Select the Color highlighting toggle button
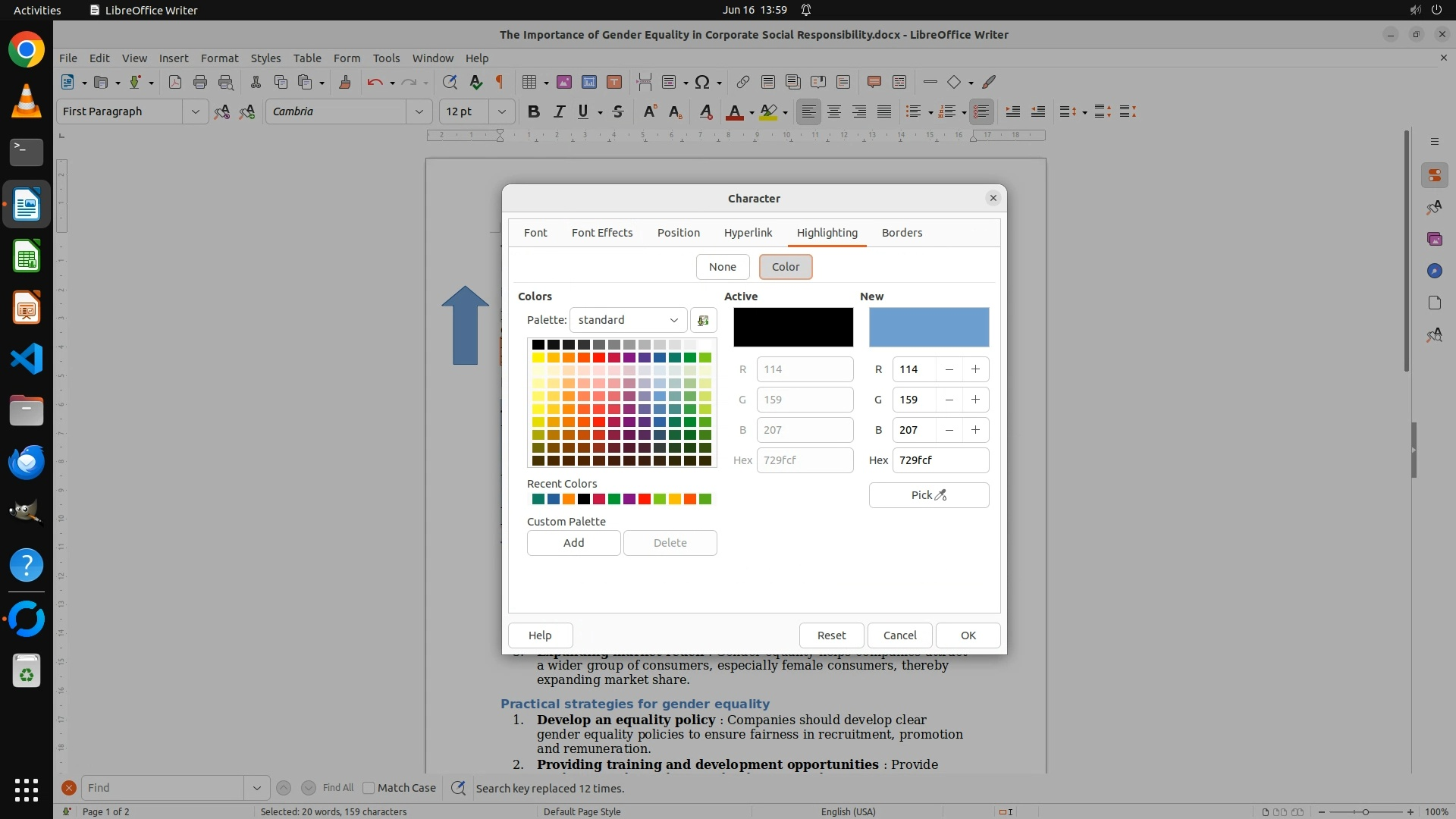The width and height of the screenshot is (1456, 819). click(785, 267)
